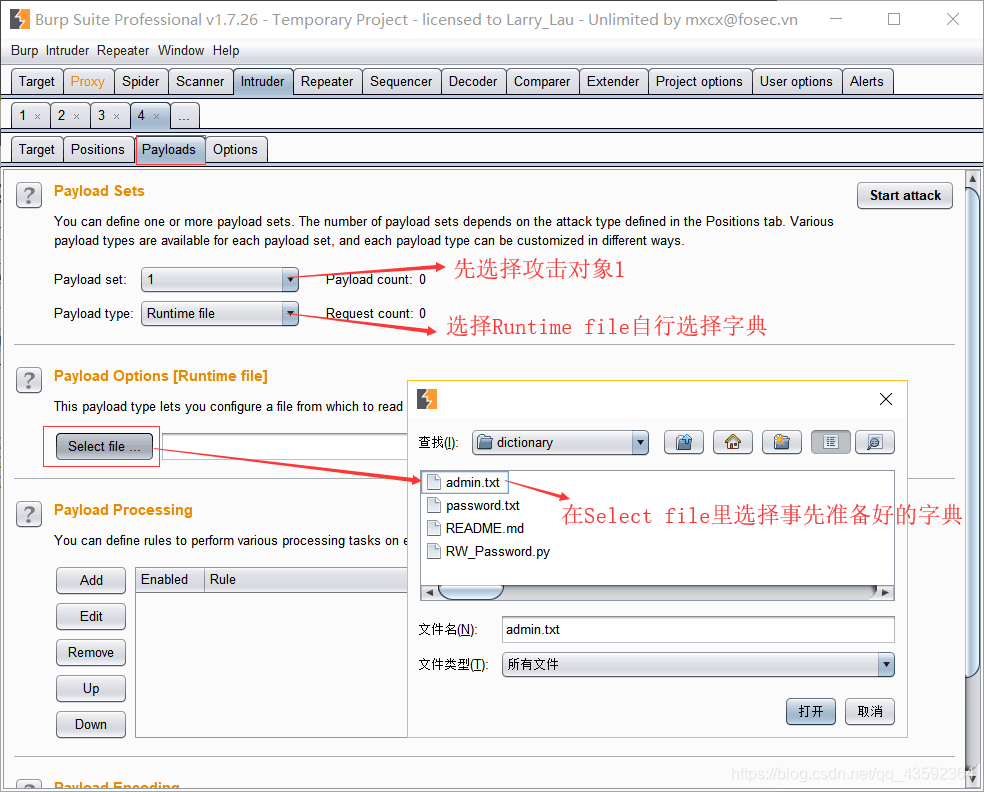Go to home folder in file dialog
The height and width of the screenshot is (792, 984).
pos(732,442)
